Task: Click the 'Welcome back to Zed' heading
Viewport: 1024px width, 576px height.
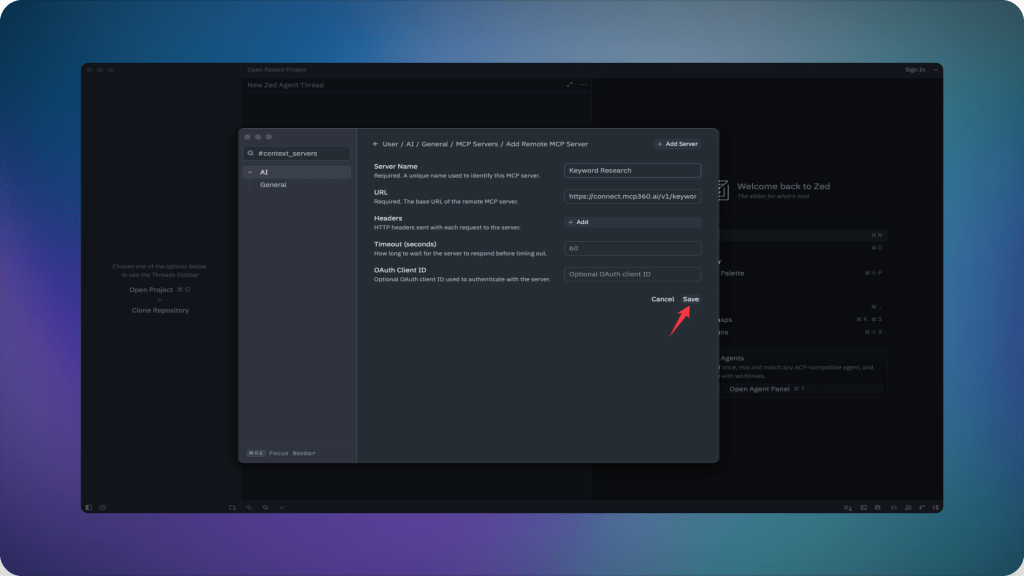Action: click(x=784, y=186)
